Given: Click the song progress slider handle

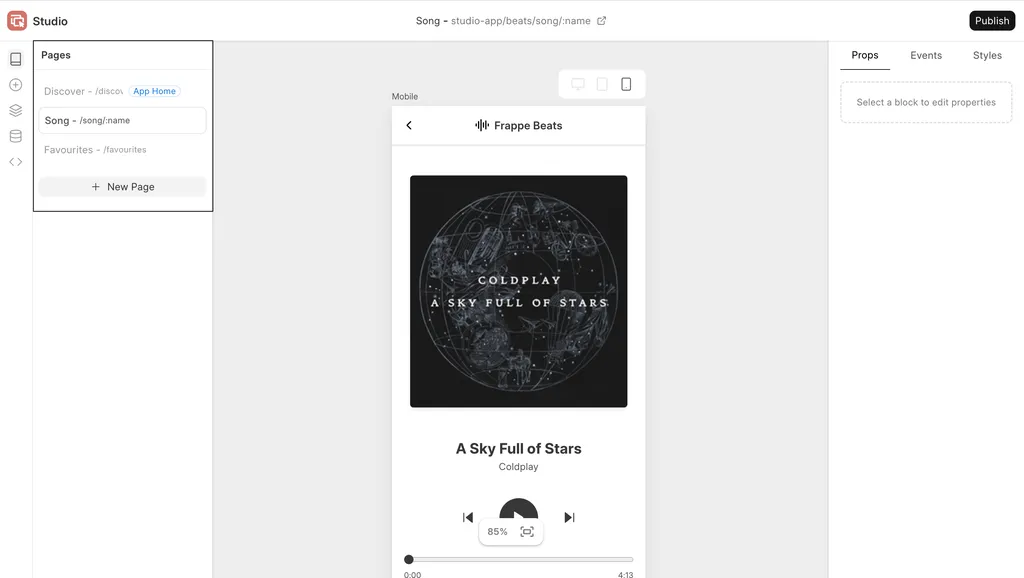Looking at the screenshot, I should tap(409, 560).
